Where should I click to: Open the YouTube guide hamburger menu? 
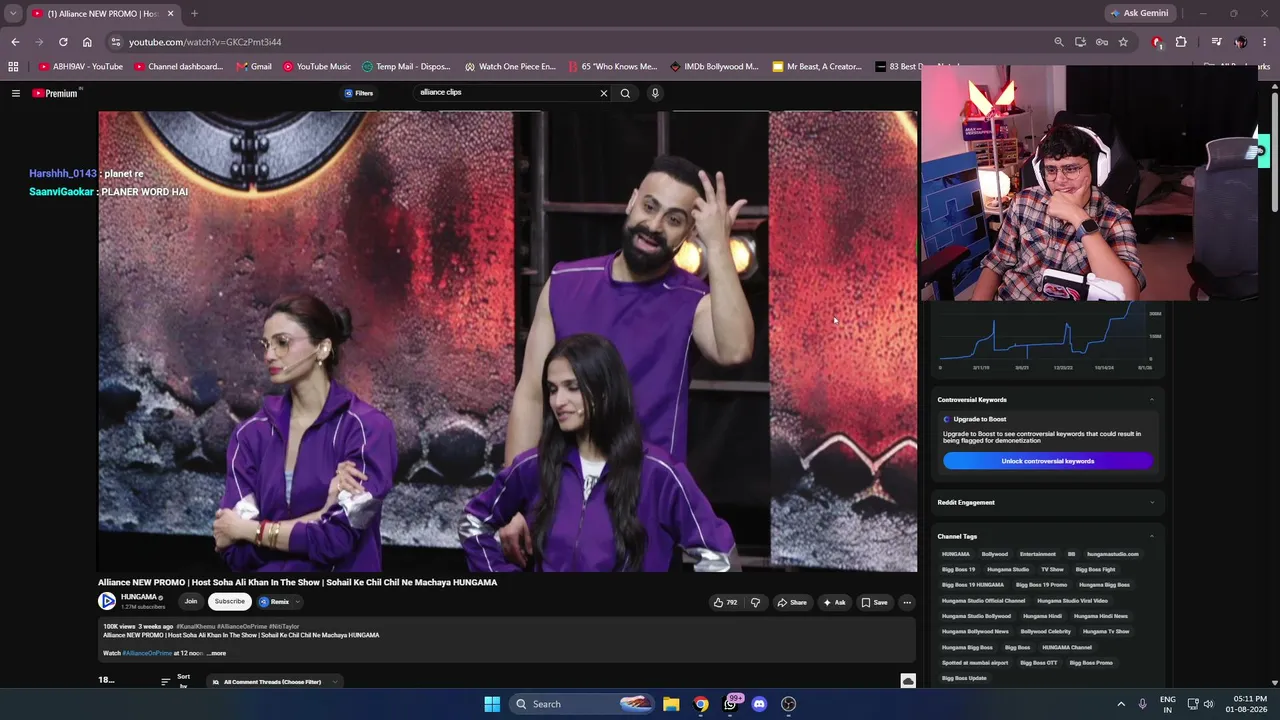pyautogui.click(x=16, y=93)
